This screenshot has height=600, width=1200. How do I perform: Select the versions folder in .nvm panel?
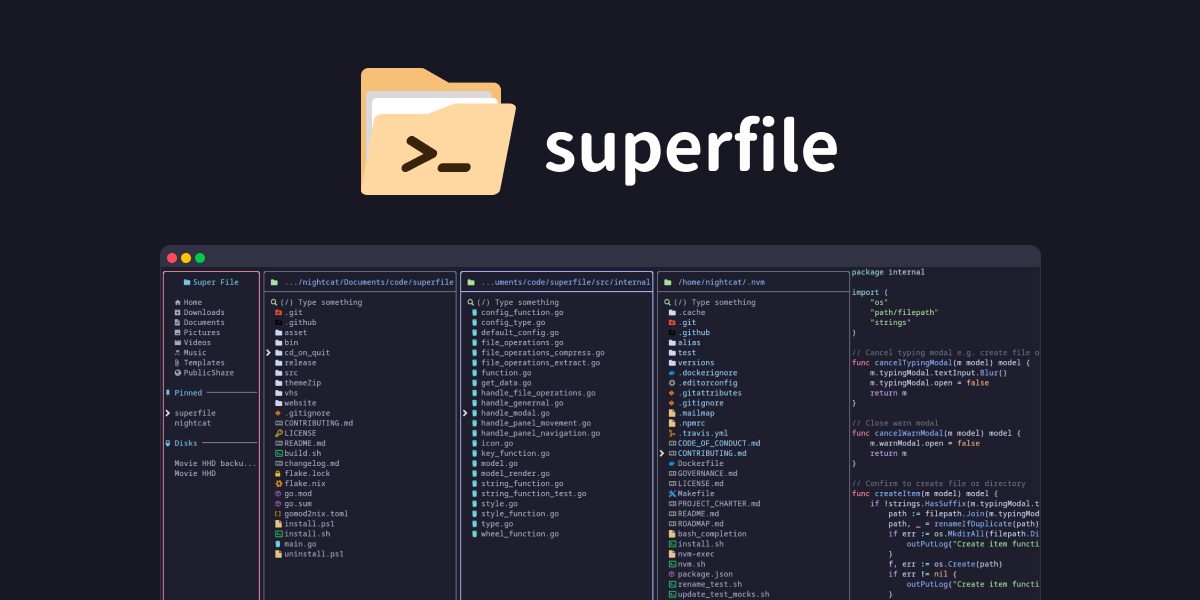click(x=692, y=362)
